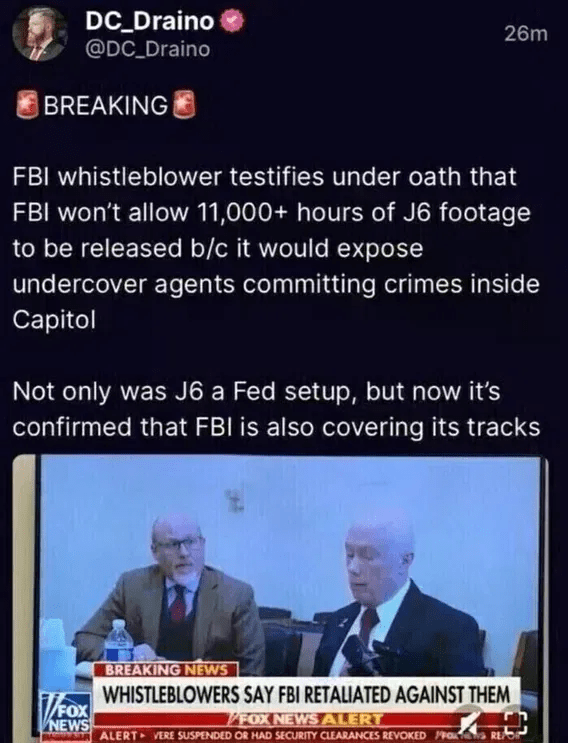
Task: Click the DC_Draino display name
Action: (150, 21)
